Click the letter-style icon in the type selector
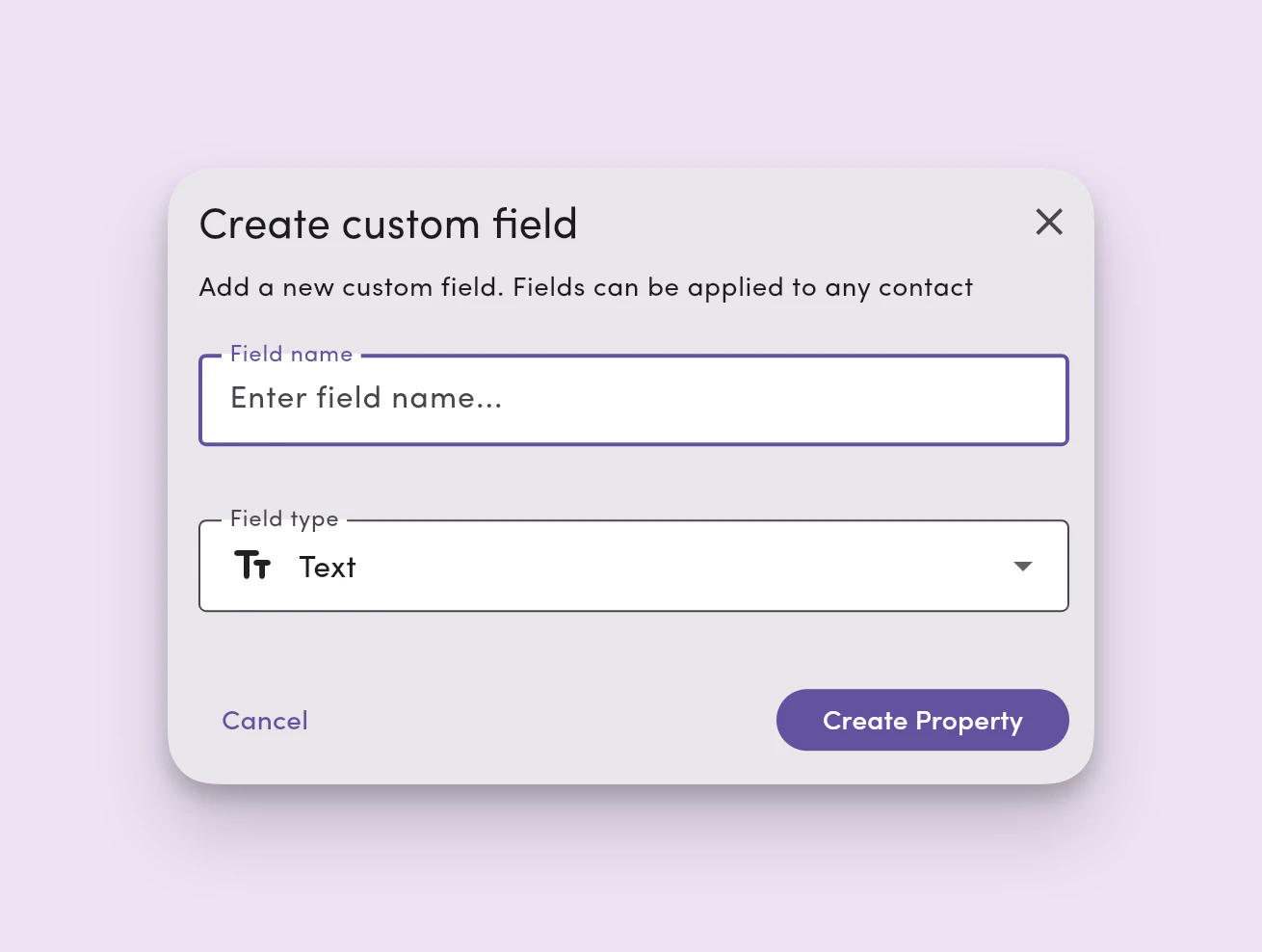This screenshot has height=952, width=1262. tap(252, 566)
